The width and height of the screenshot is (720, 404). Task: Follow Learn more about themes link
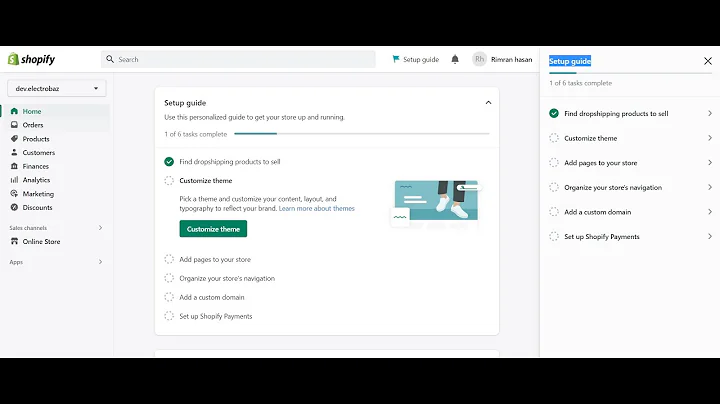pyautogui.click(x=316, y=208)
